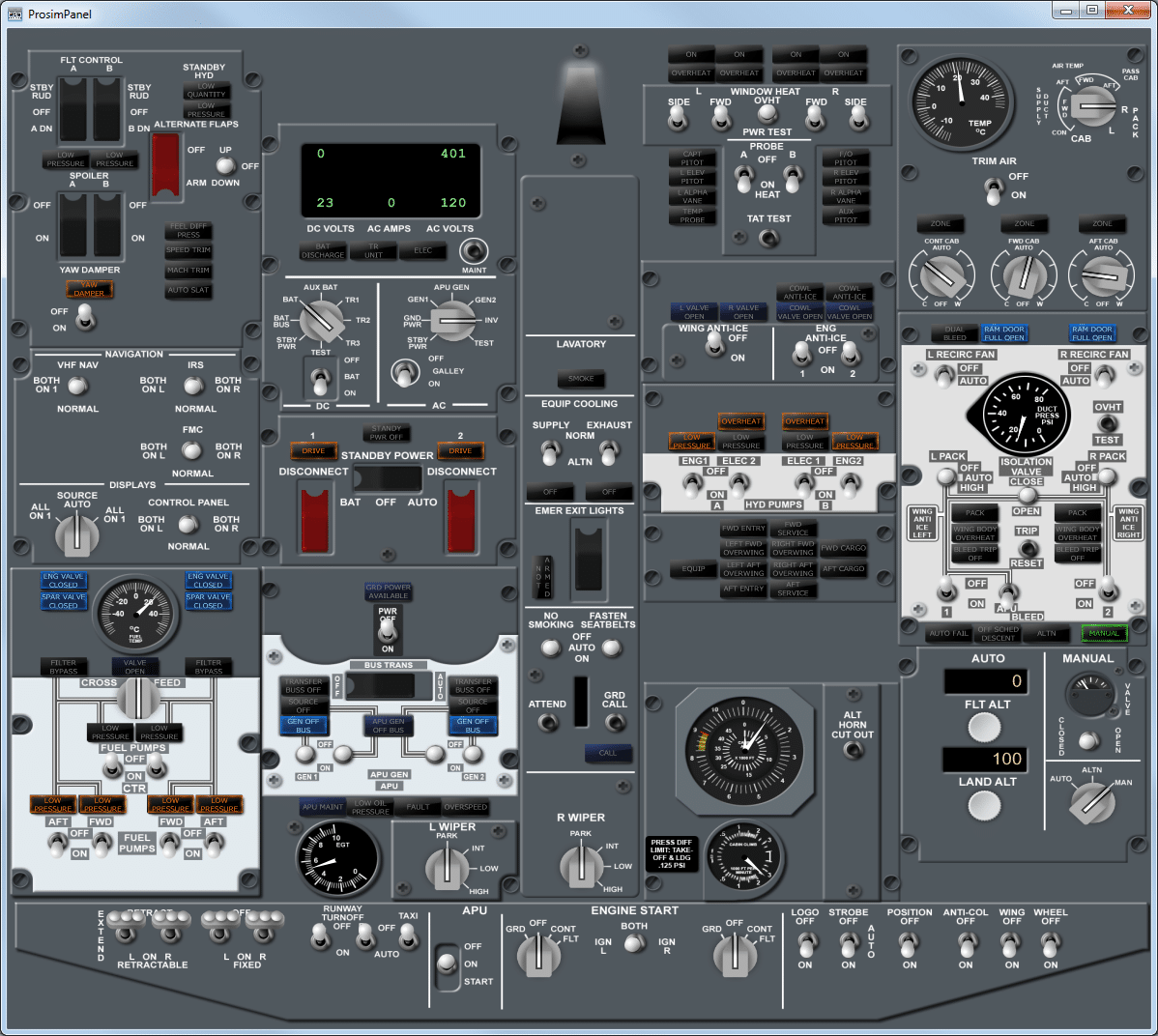The image size is (1158, 1036).
Task: Click the displays SOURCE selector knob
Action: (x=75, y=533)
